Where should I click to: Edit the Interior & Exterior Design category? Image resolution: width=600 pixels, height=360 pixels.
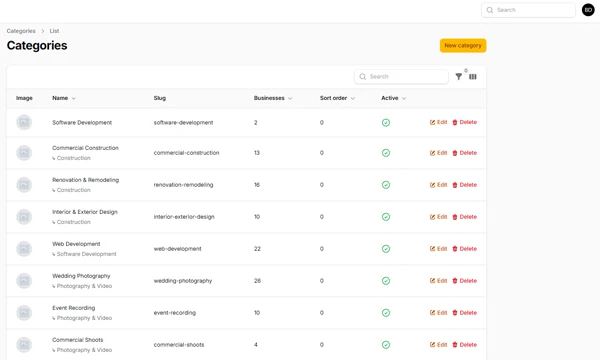439,217
